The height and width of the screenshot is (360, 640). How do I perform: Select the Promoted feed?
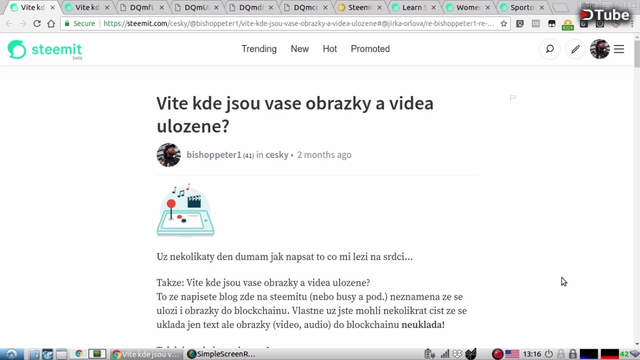[370, 49]
